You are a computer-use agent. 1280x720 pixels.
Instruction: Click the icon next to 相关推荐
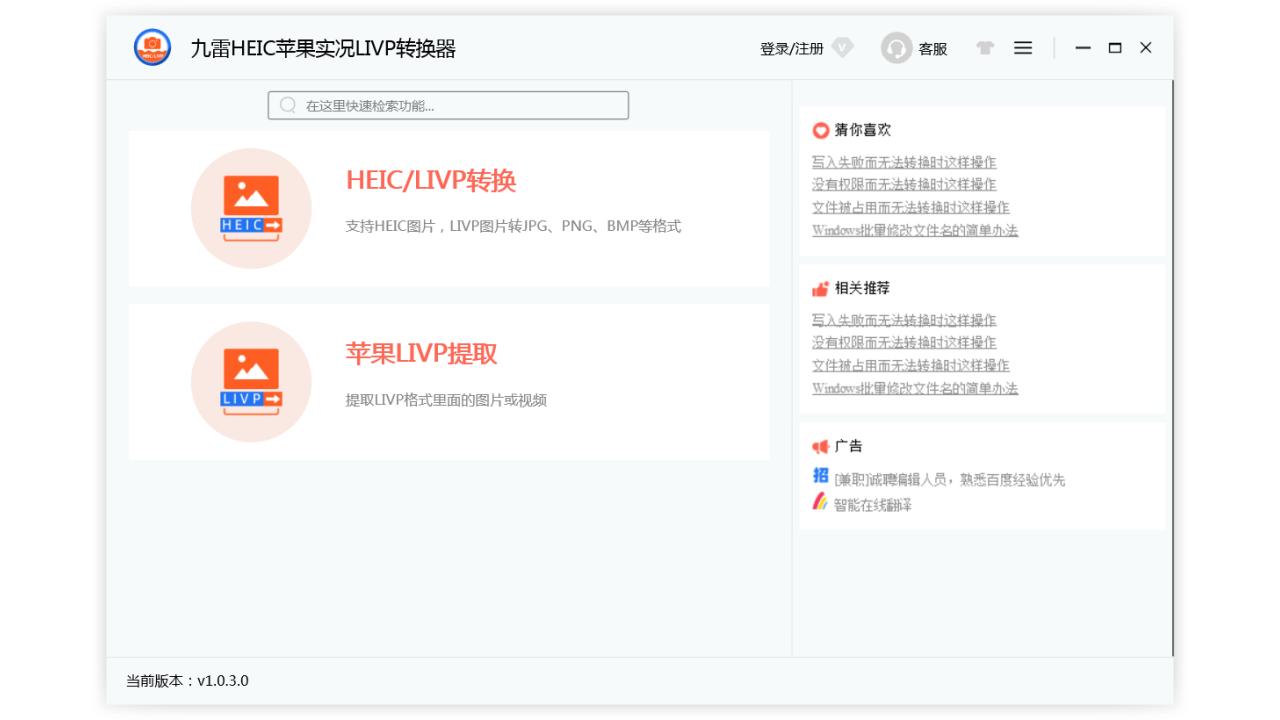pos(819,288)
